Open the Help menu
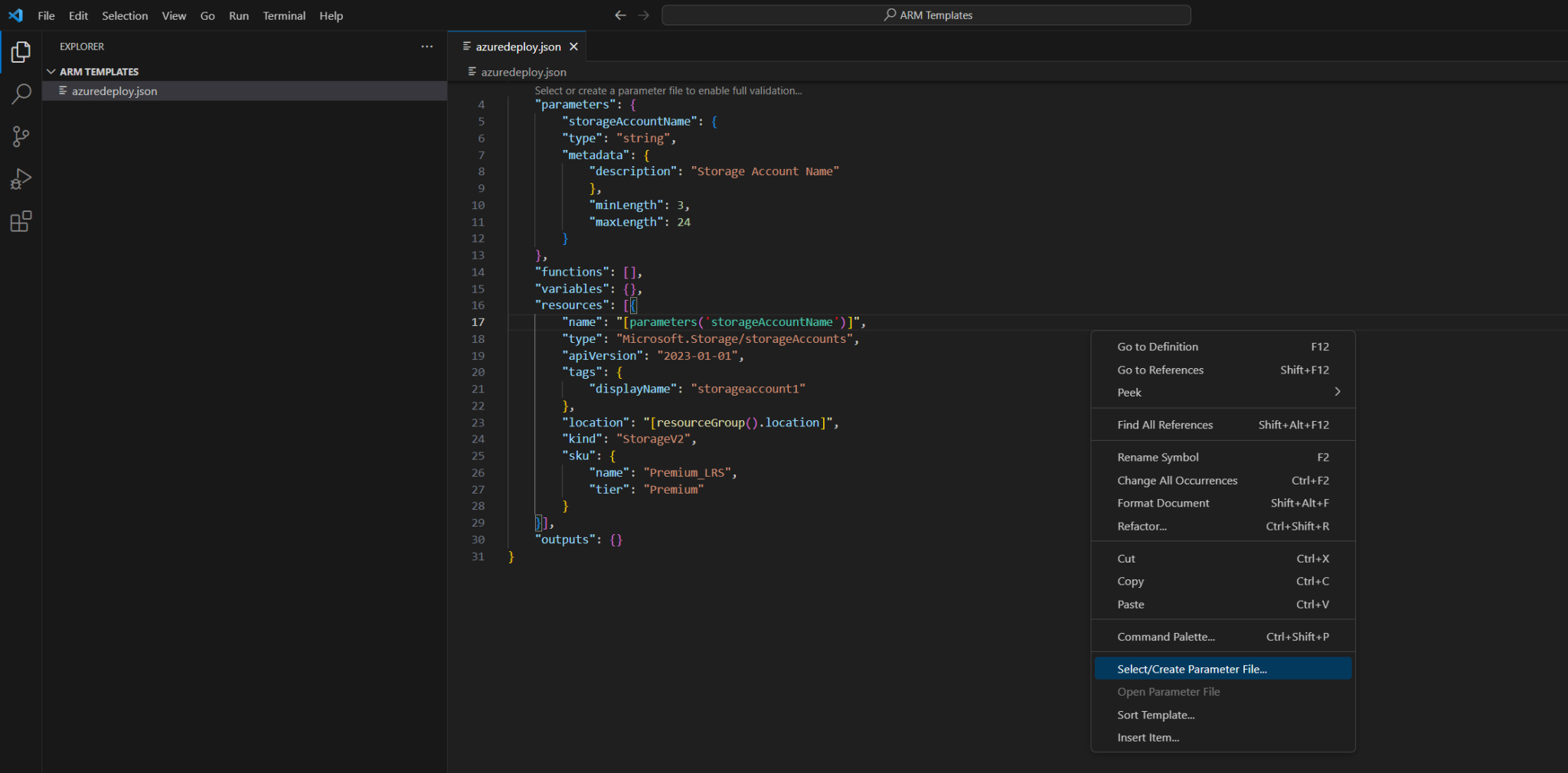This screenshot has height=773, width=1568. click(331, 15)
